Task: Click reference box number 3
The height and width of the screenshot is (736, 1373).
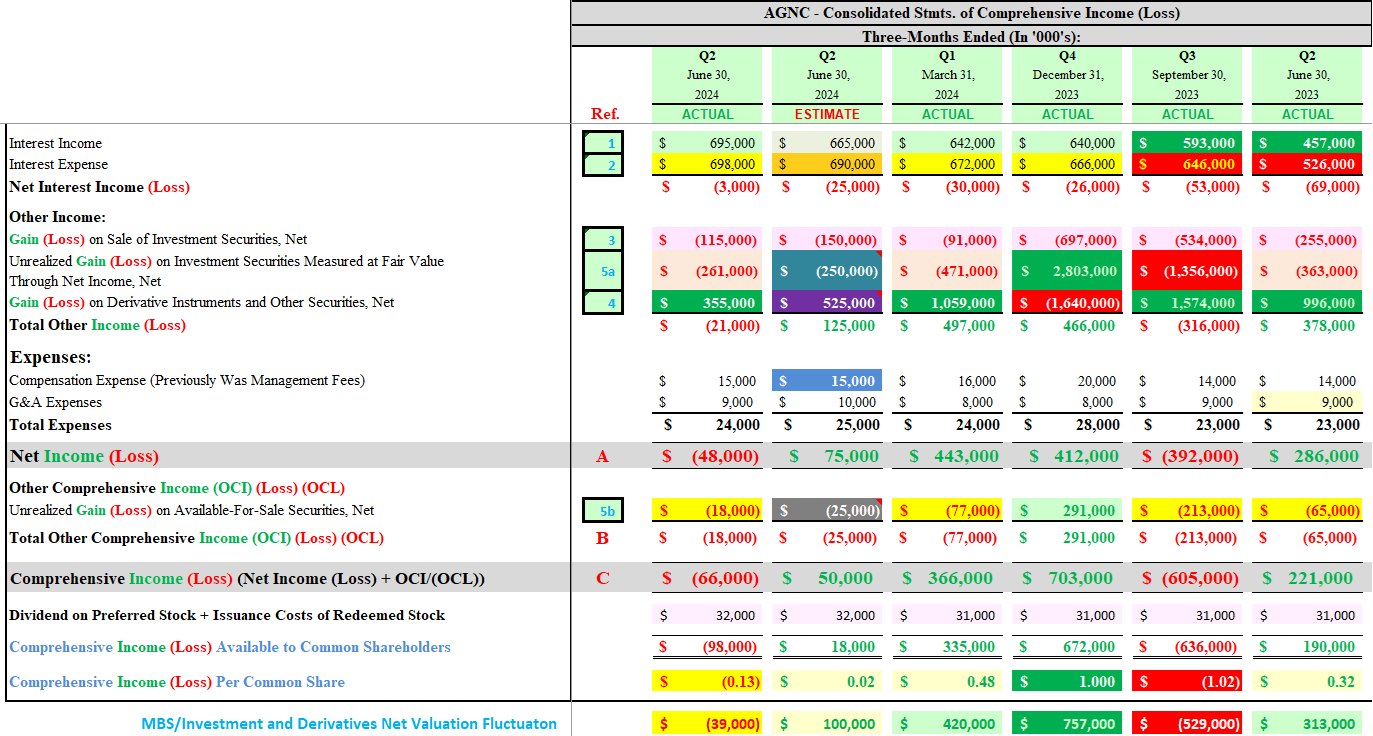Action: 603,240
